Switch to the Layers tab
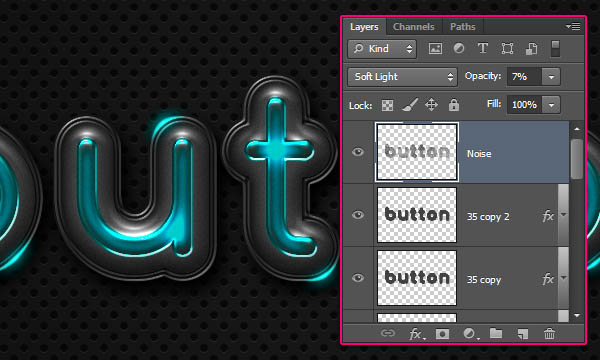The width and height of the screenshot is (600, 360). [x=364, y=27]
